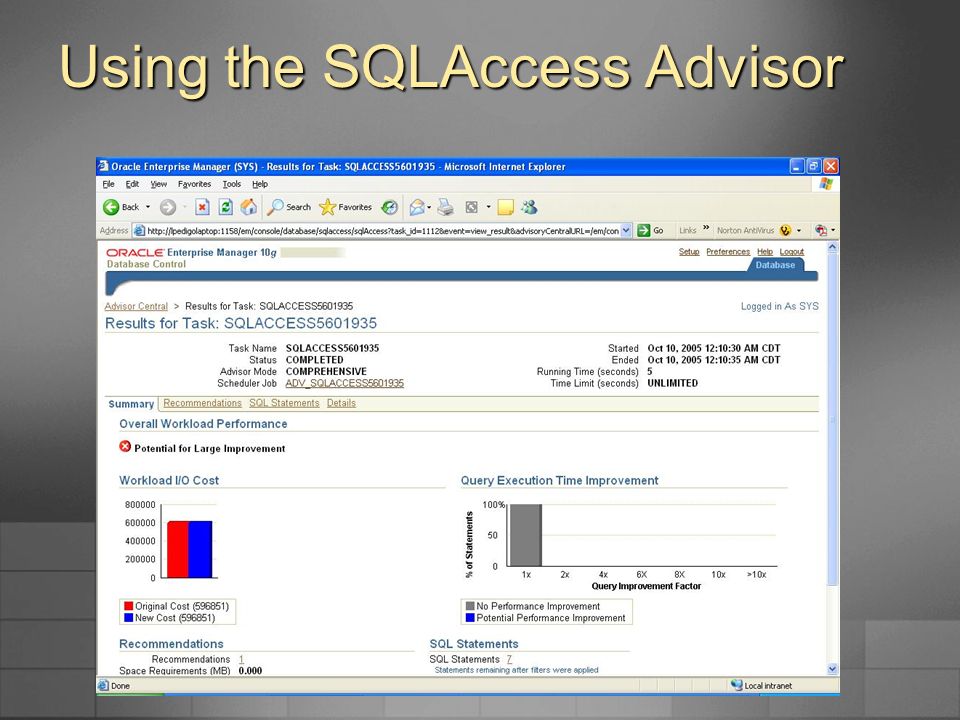960x720 pixels.
Task: Click the Print printer icon
Action: (x=446, y=208)
